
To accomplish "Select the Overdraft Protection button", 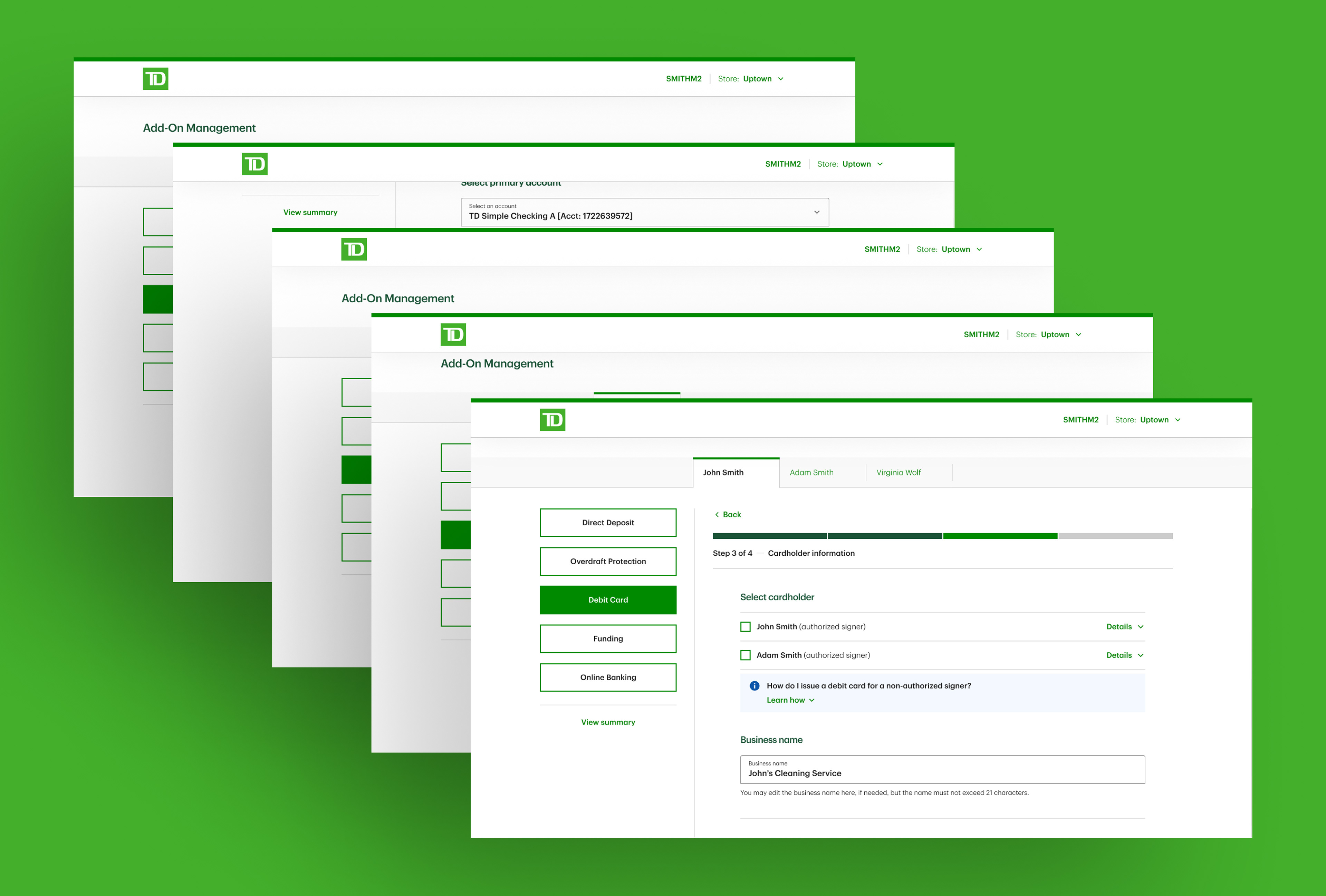I will coord(608,561).
